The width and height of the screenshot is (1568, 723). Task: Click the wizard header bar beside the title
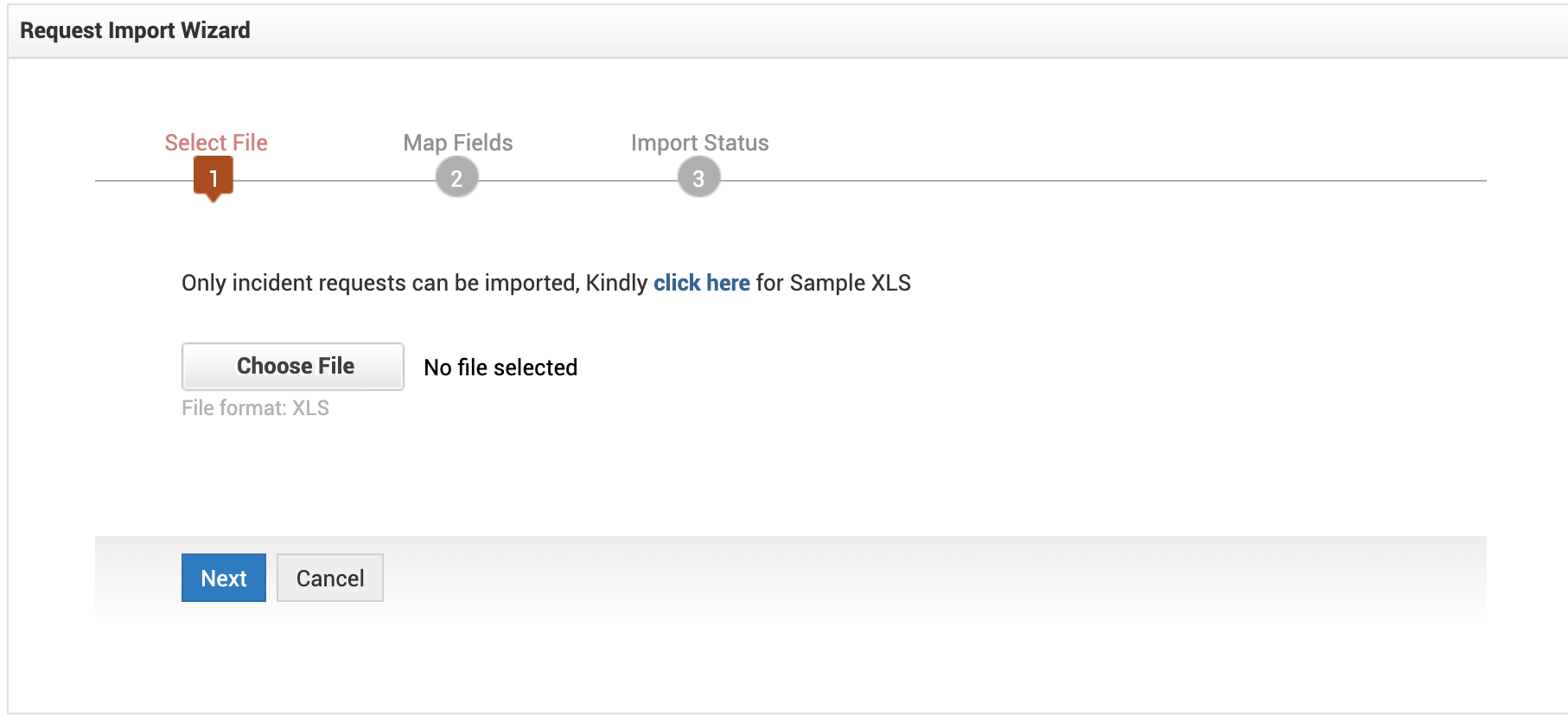coord(864,31)
